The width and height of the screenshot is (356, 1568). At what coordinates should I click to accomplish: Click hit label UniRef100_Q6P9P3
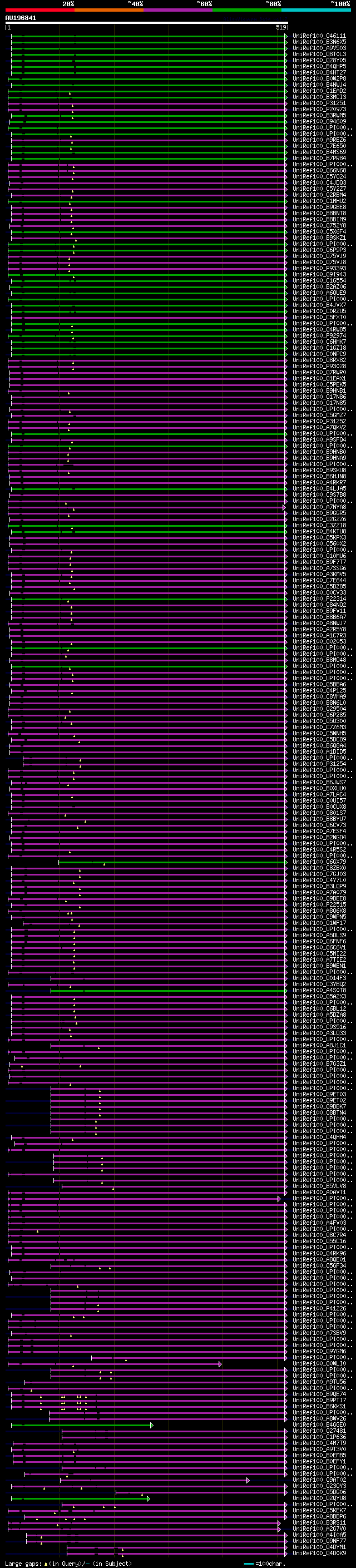pyautogui.click(x=319, y=250)
